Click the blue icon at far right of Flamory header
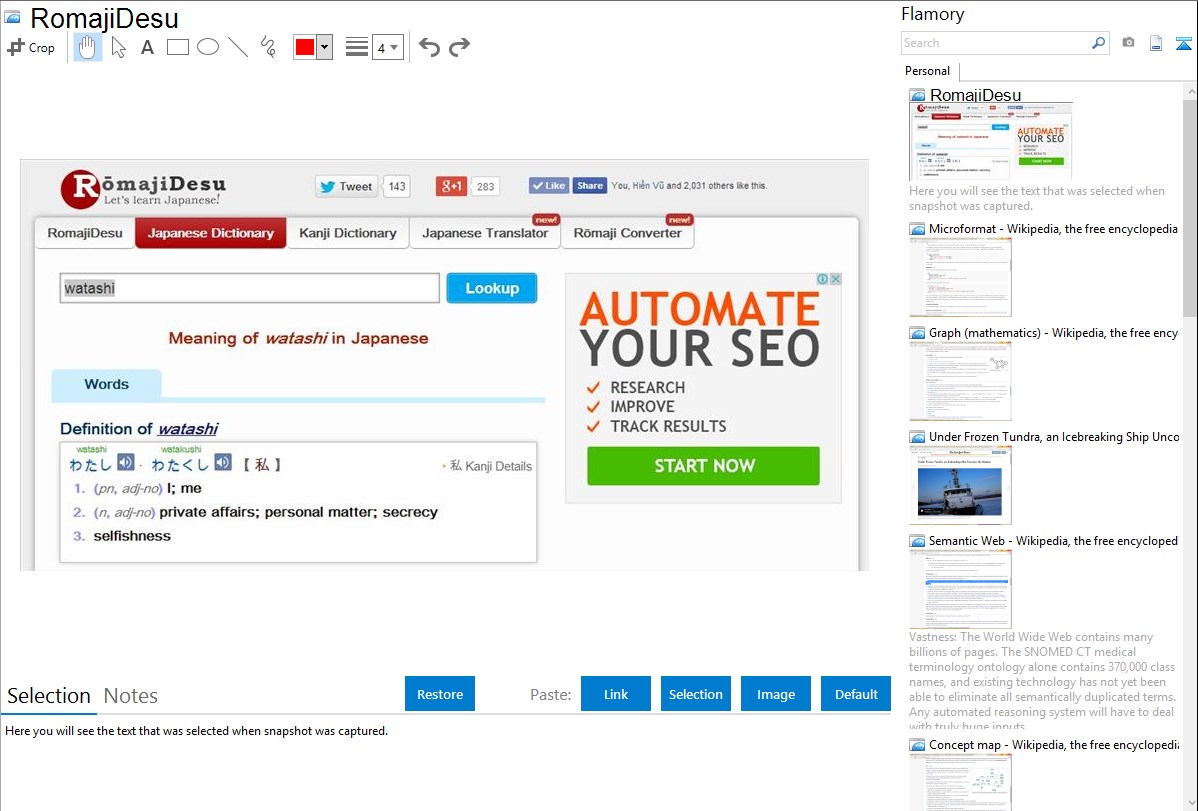 [x=1183, y=43]
